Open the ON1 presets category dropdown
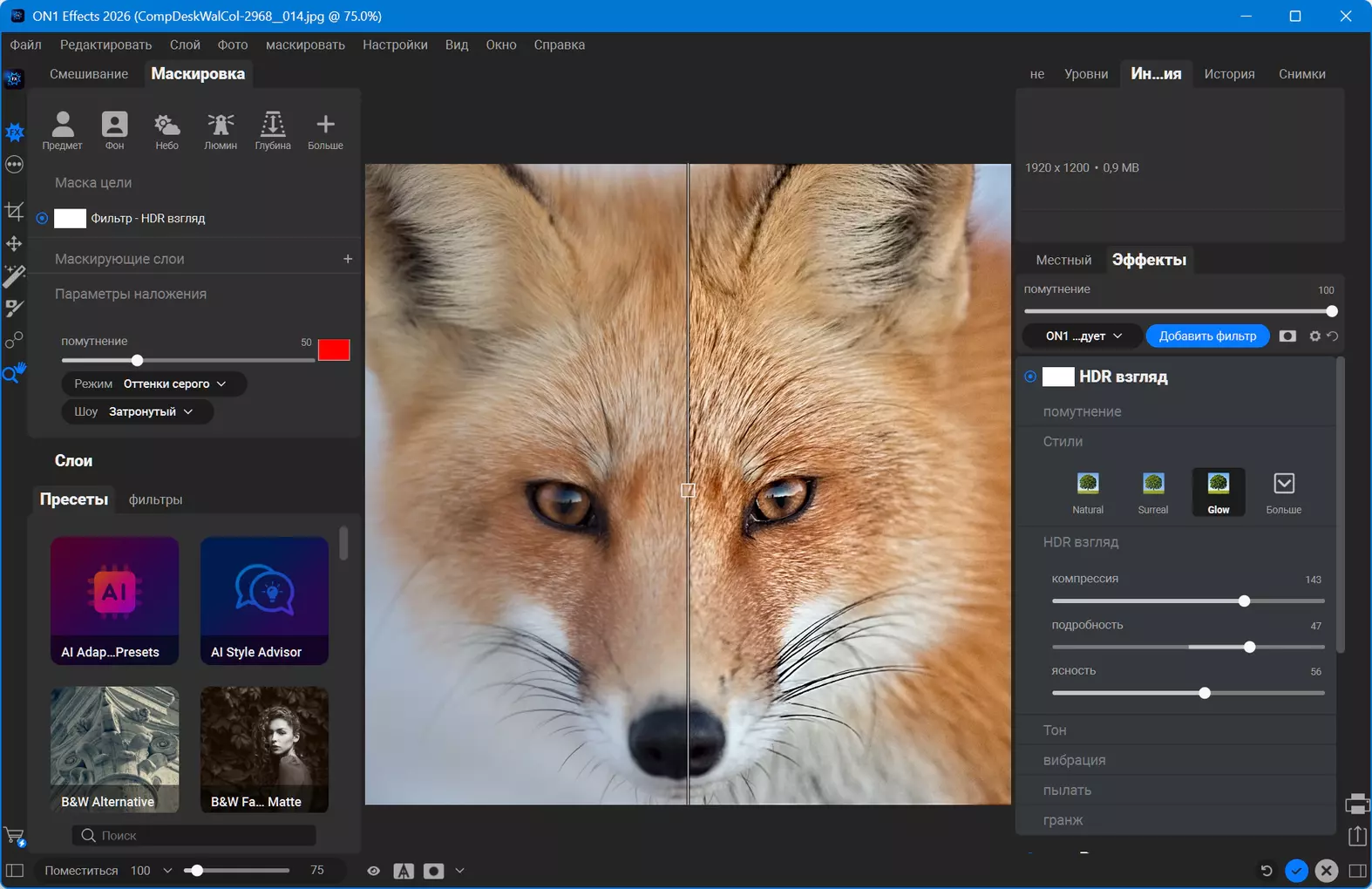This screenshot has width=1372, height=889. pos(1083,336)
